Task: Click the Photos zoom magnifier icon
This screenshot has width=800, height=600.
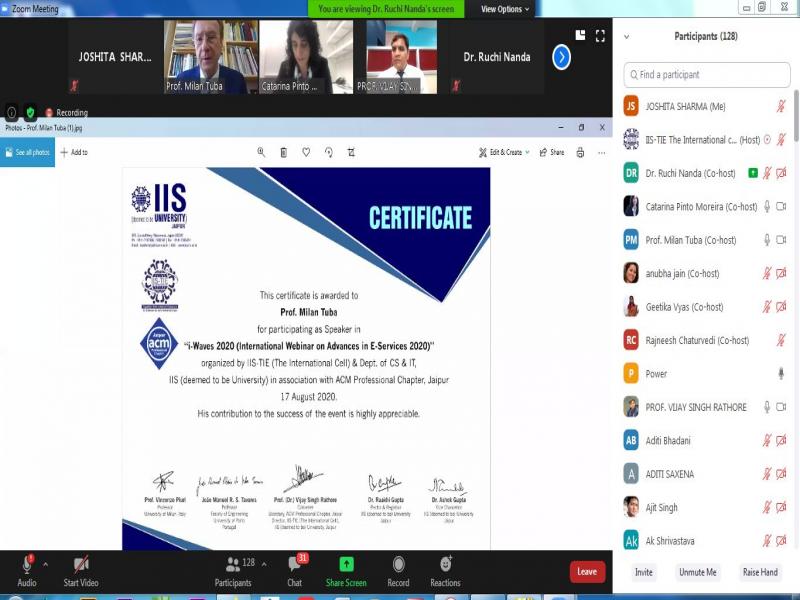Action: 261,152
